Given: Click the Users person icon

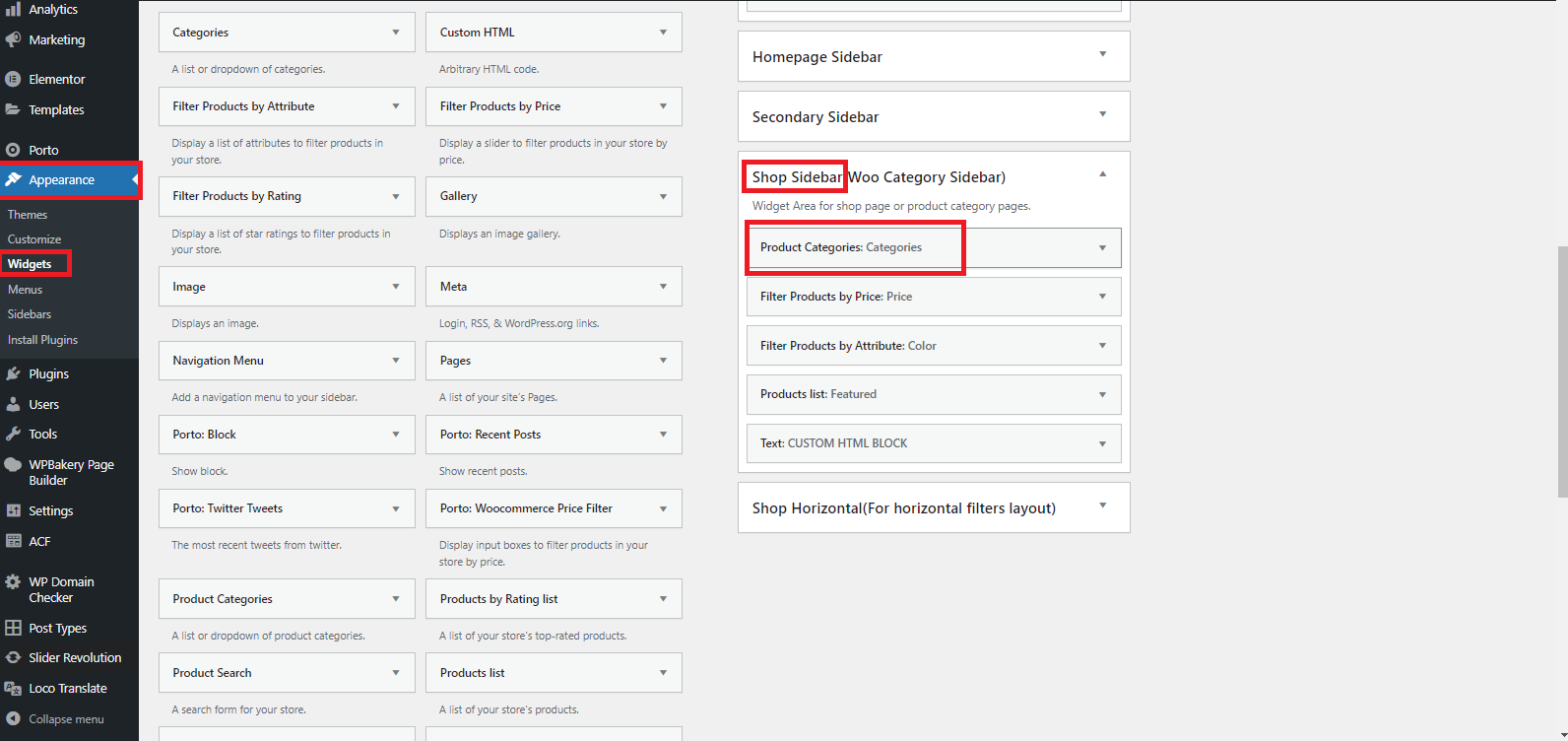Looking at the screenshot, I should click(13, 404).
